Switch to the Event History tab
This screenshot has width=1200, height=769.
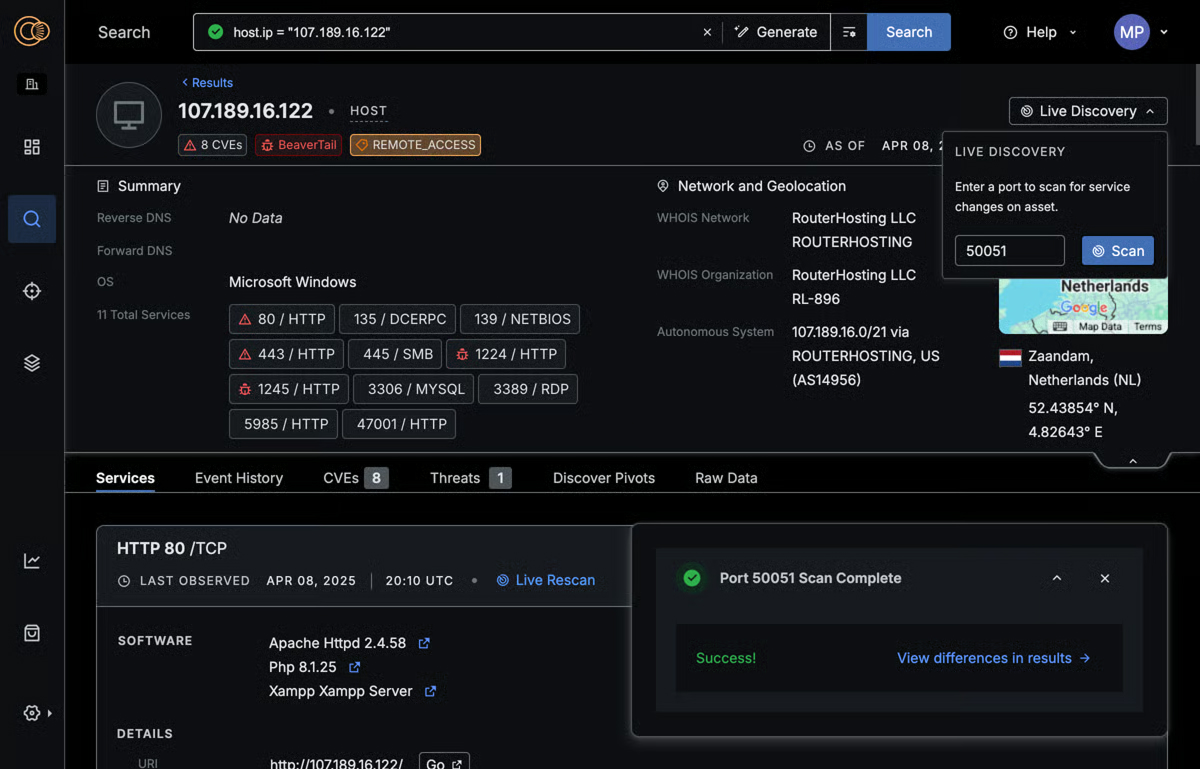pos(238,478)
